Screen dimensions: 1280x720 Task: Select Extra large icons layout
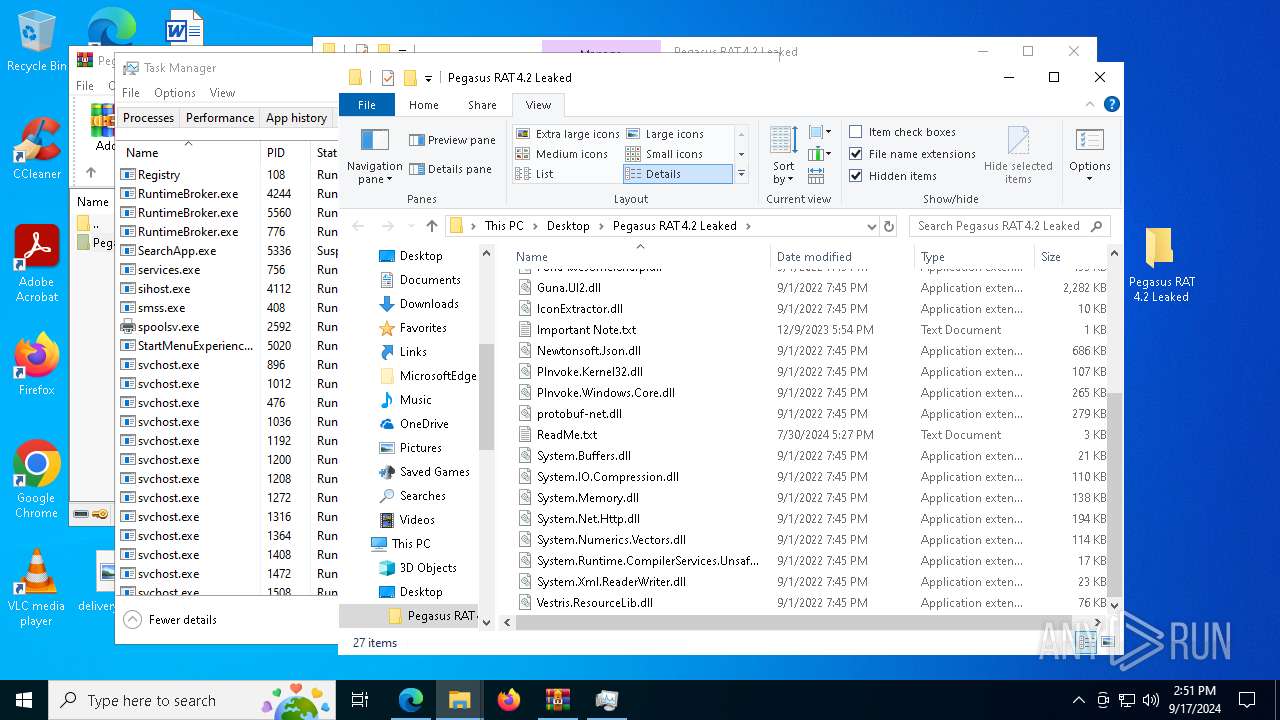click(x=567, y=134)
